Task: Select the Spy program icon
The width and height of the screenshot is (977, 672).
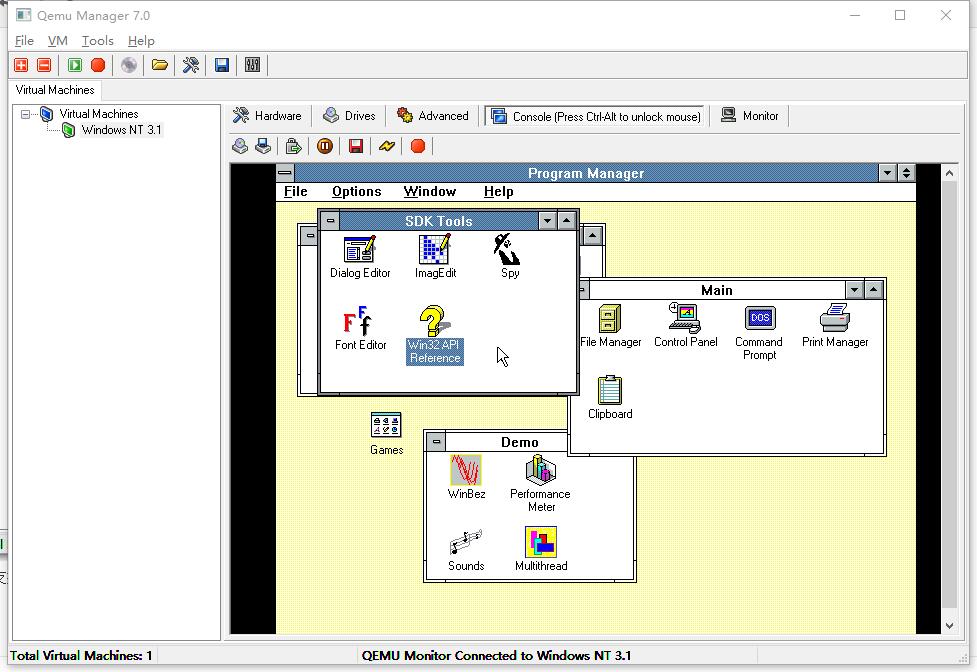Action: 509,257
